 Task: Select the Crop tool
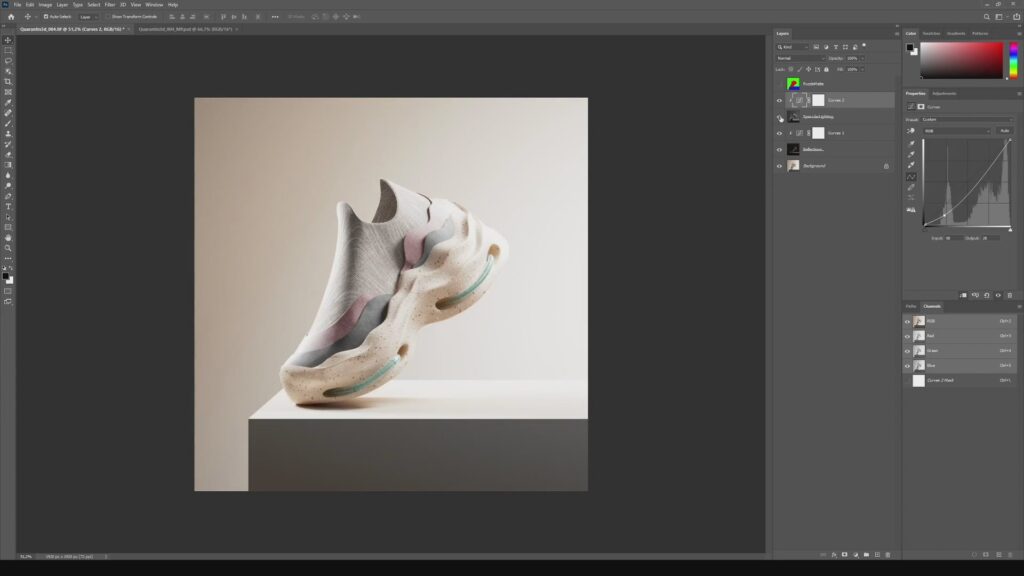8,82
